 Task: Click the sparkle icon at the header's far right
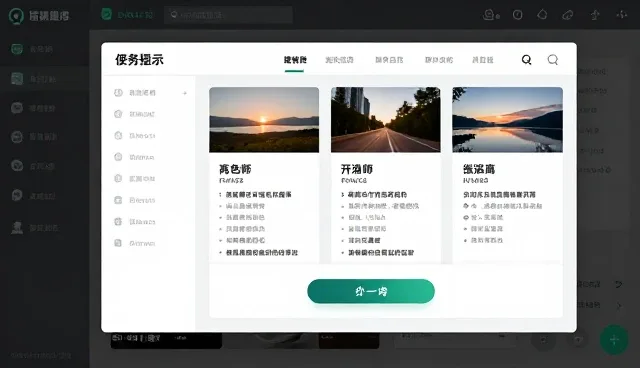coord(622,15)
